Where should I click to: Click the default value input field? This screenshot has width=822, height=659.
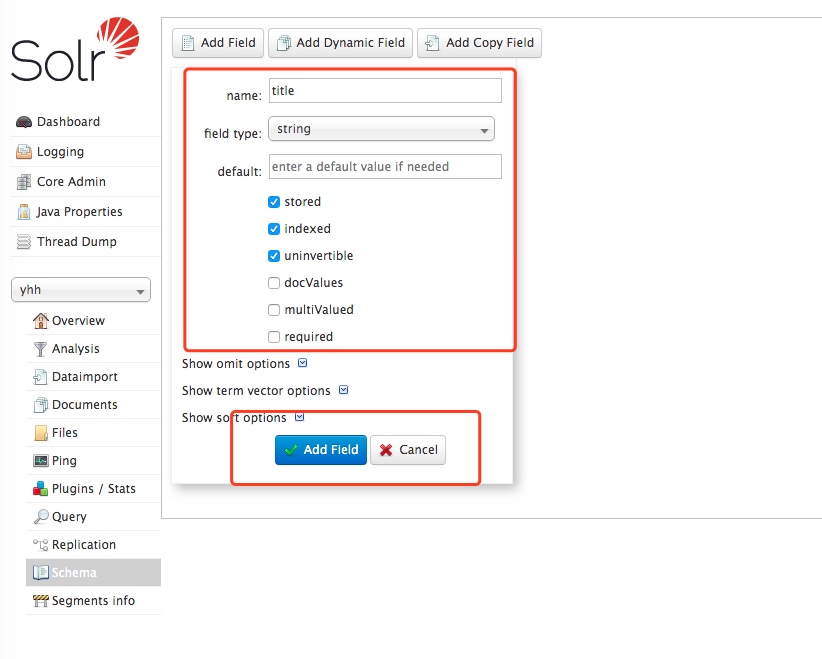(x=385, y=167)
